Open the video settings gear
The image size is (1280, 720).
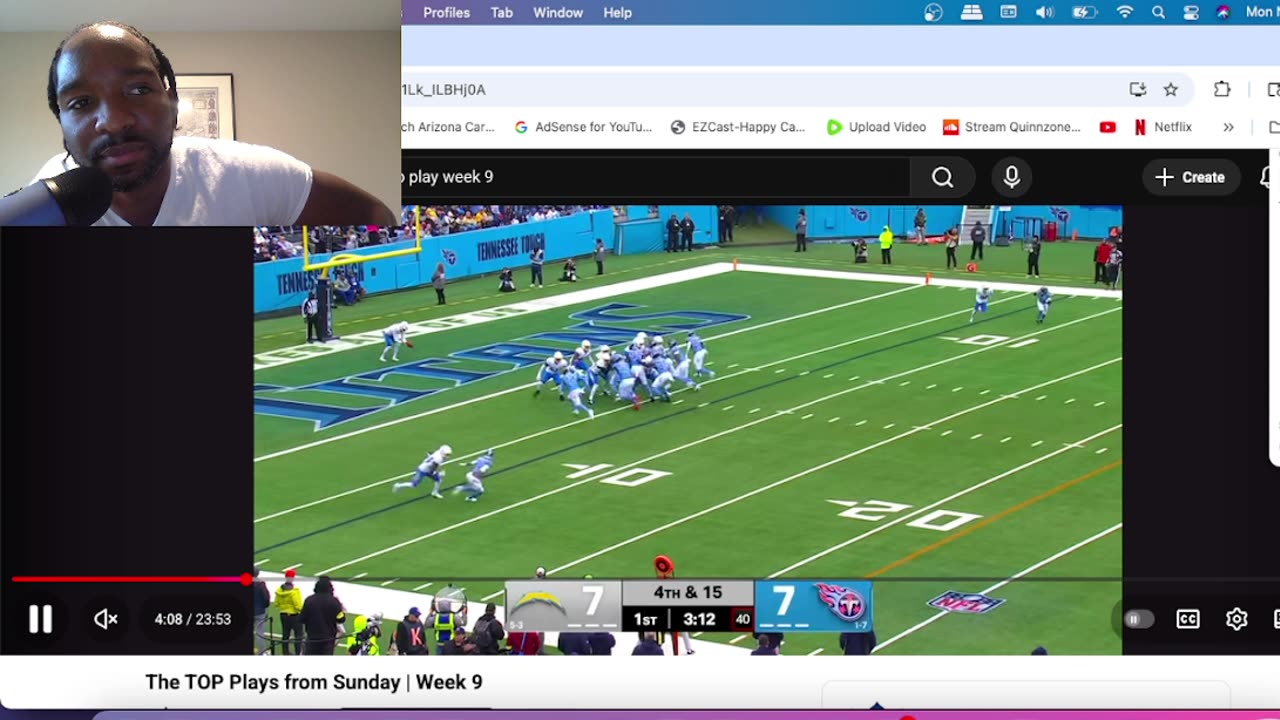click(x=1237, y=619)
